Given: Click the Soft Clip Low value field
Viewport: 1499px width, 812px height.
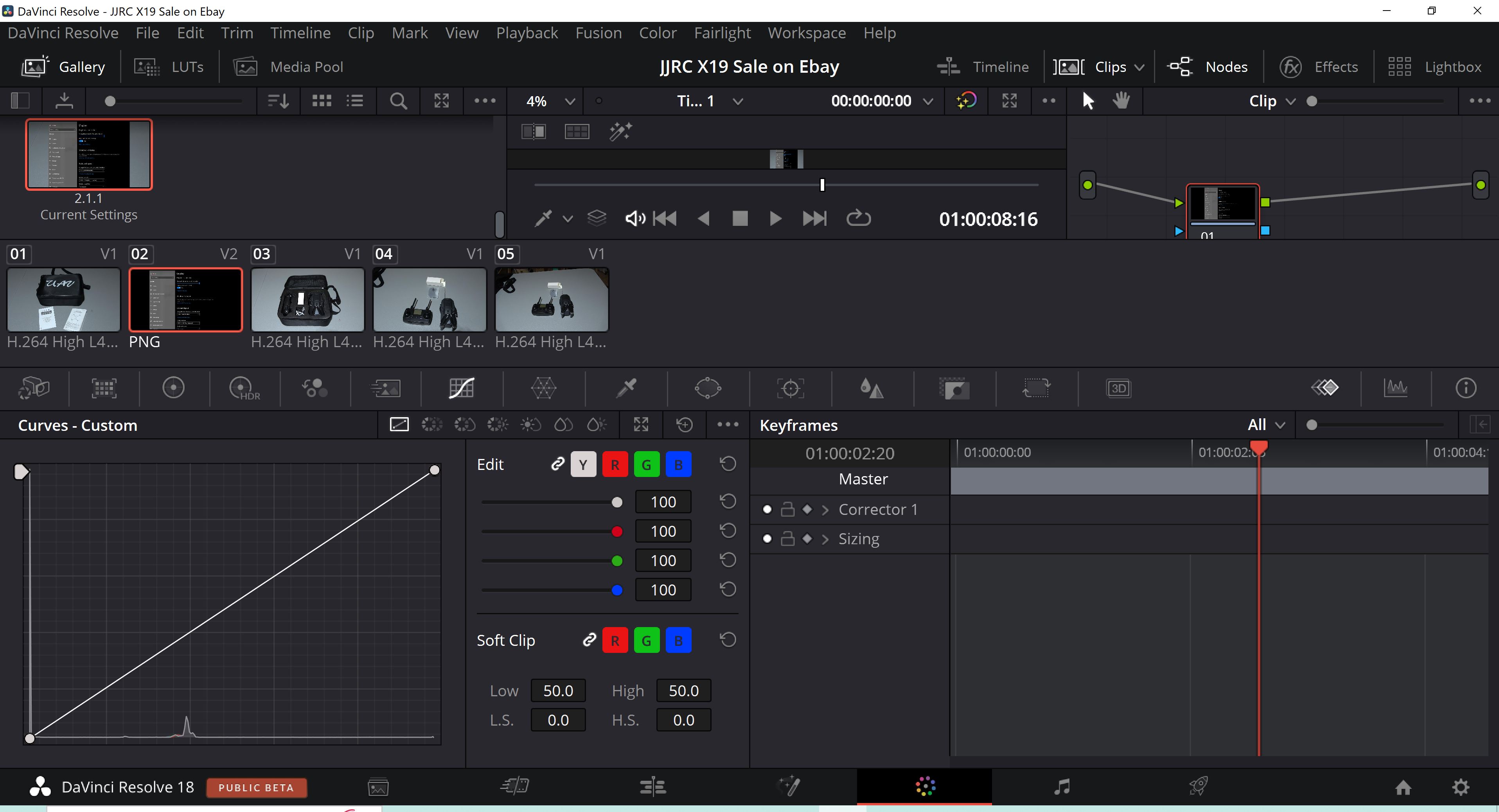Looking at the screenshot, I should pos(558,691).
